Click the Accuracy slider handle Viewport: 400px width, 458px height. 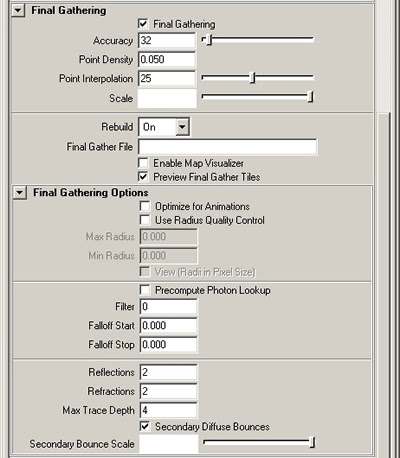(x=209, y=40)
